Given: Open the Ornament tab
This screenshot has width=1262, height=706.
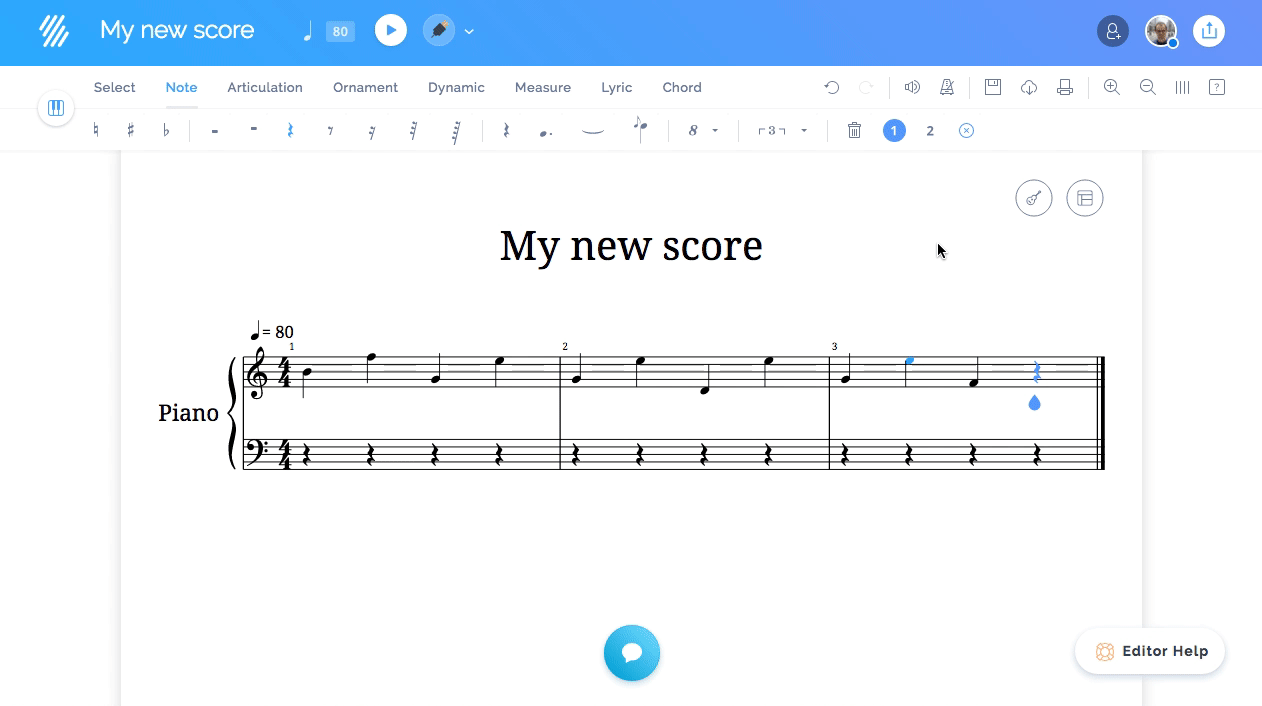Looking at the screenshot, I should (x=365, y=87).
